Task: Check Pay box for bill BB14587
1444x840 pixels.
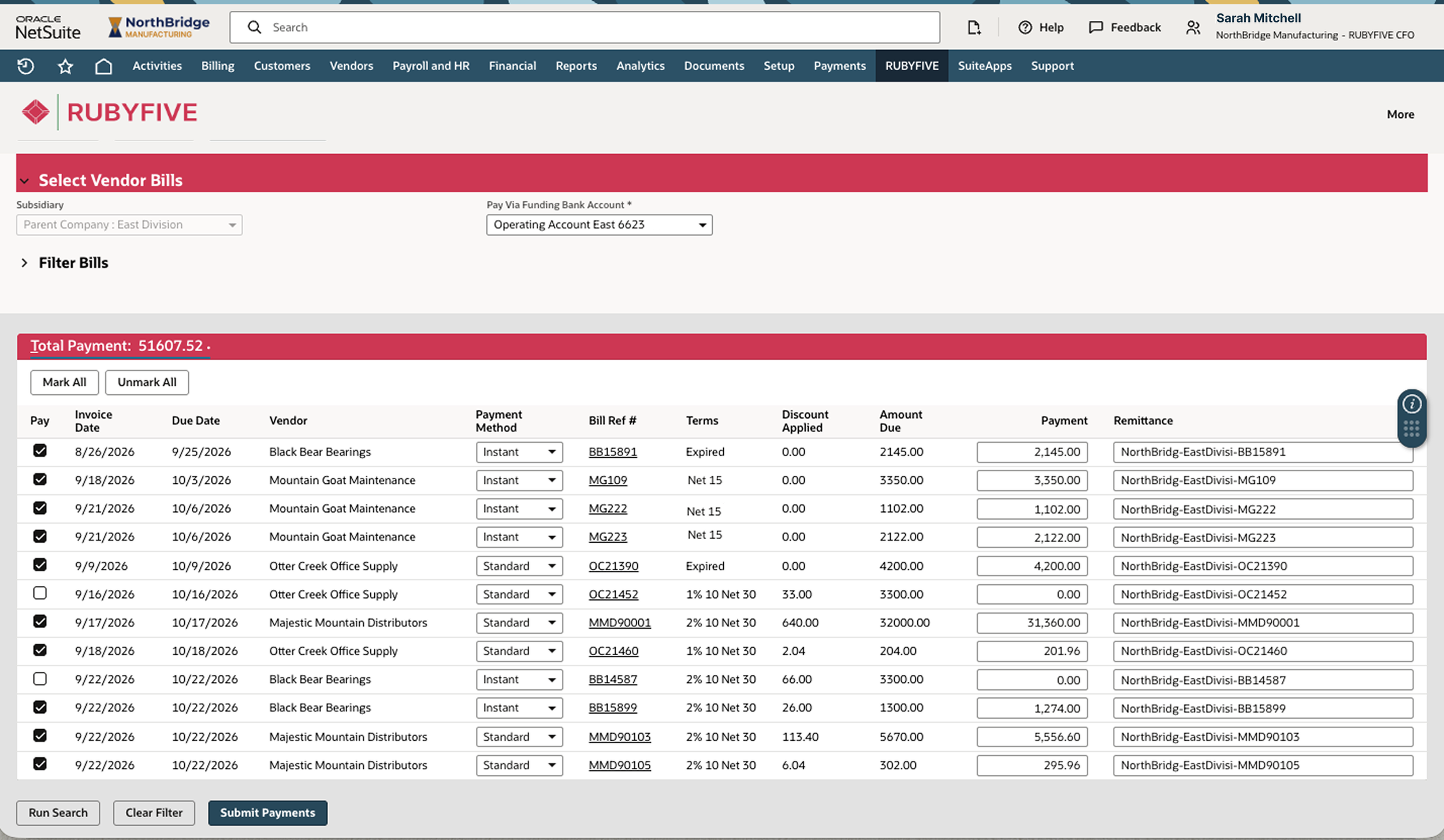Action: (x=40, y=678)
